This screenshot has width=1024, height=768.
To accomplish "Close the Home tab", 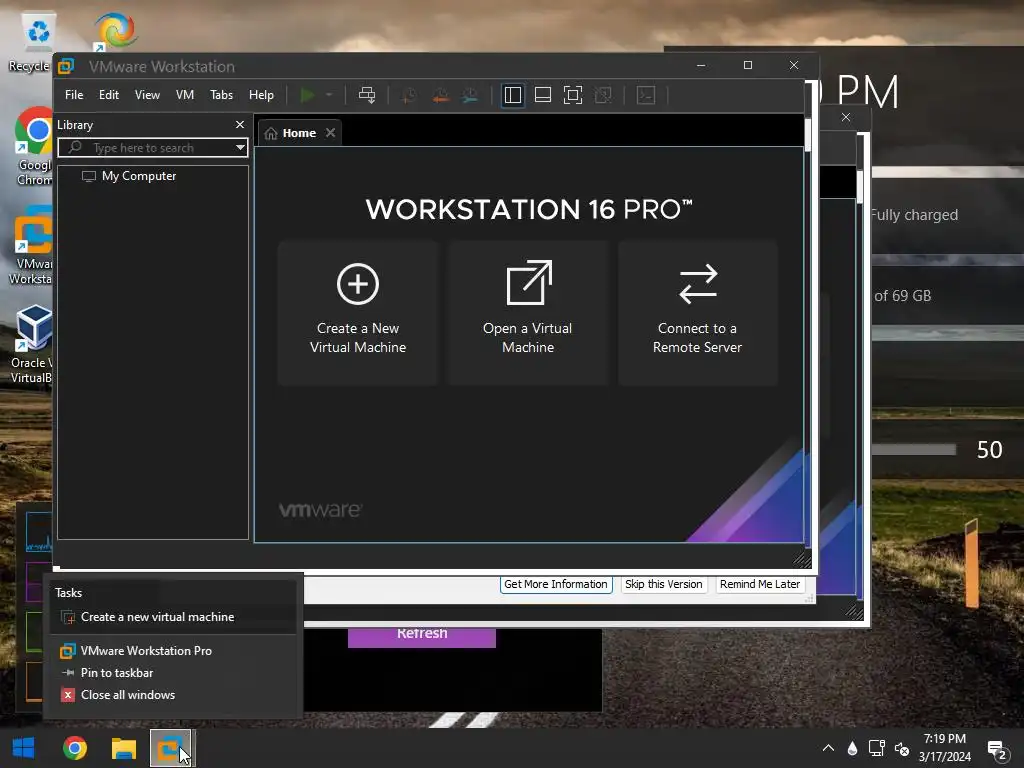I will [x=330, y=133].
